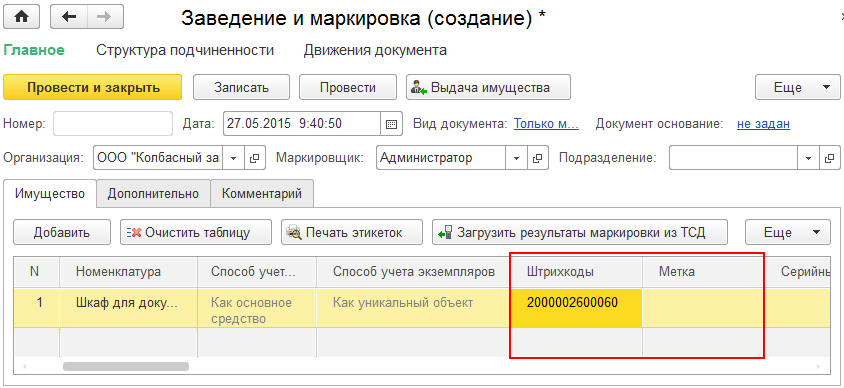Focus the Номер input field
Viewport: 844px width, 388px height.
click(113, 124)
